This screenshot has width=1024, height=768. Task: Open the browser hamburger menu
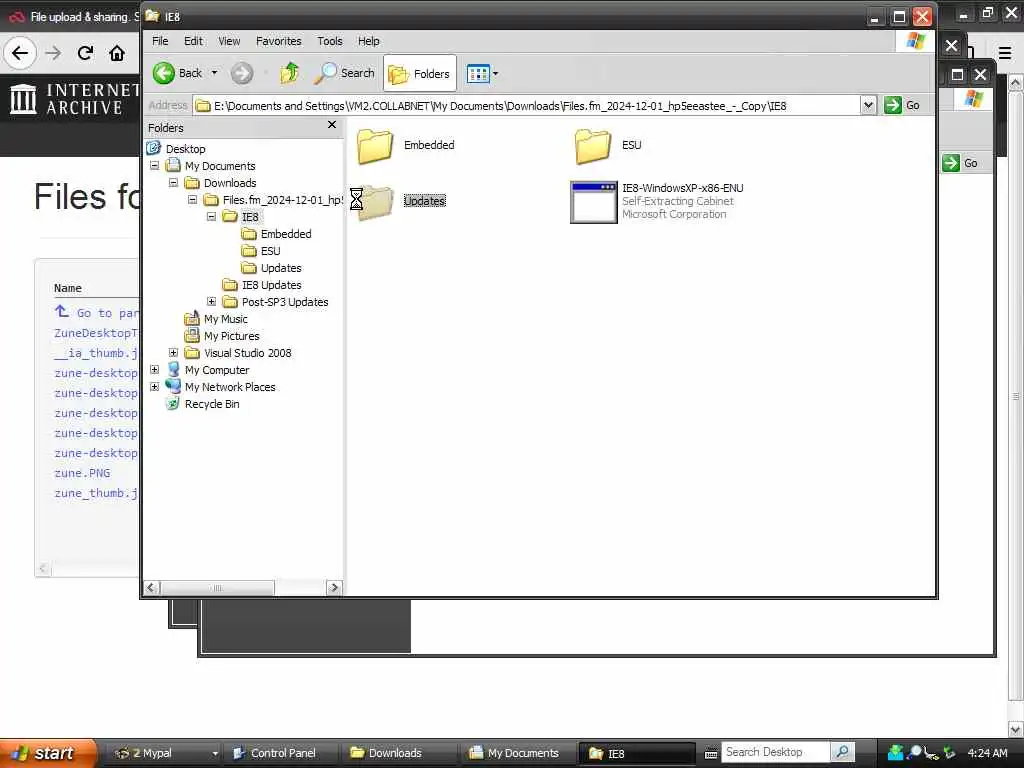point(1005,53)
